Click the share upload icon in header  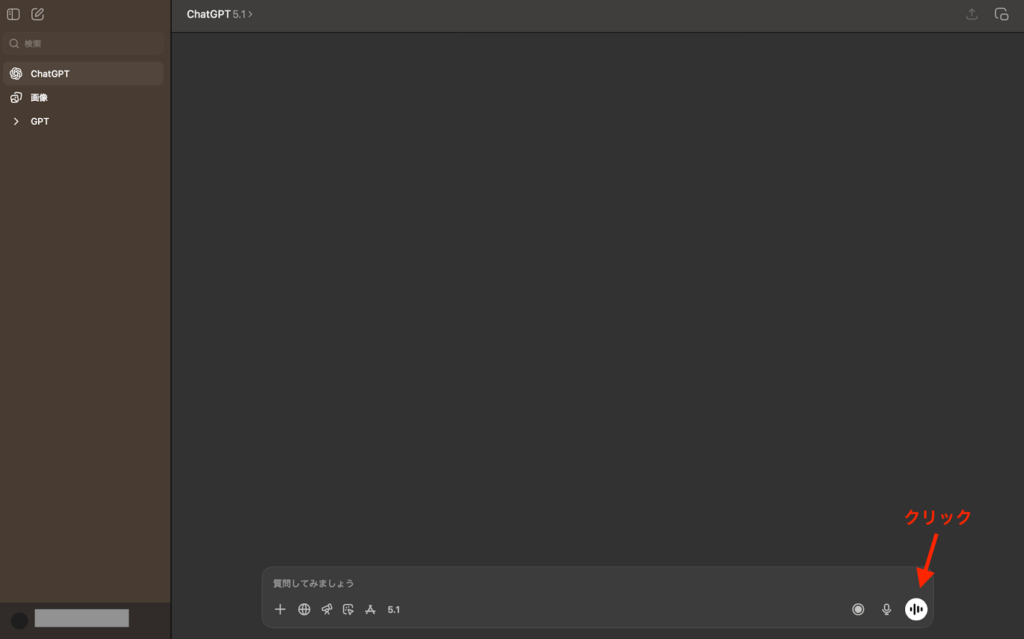coord(972,14)
